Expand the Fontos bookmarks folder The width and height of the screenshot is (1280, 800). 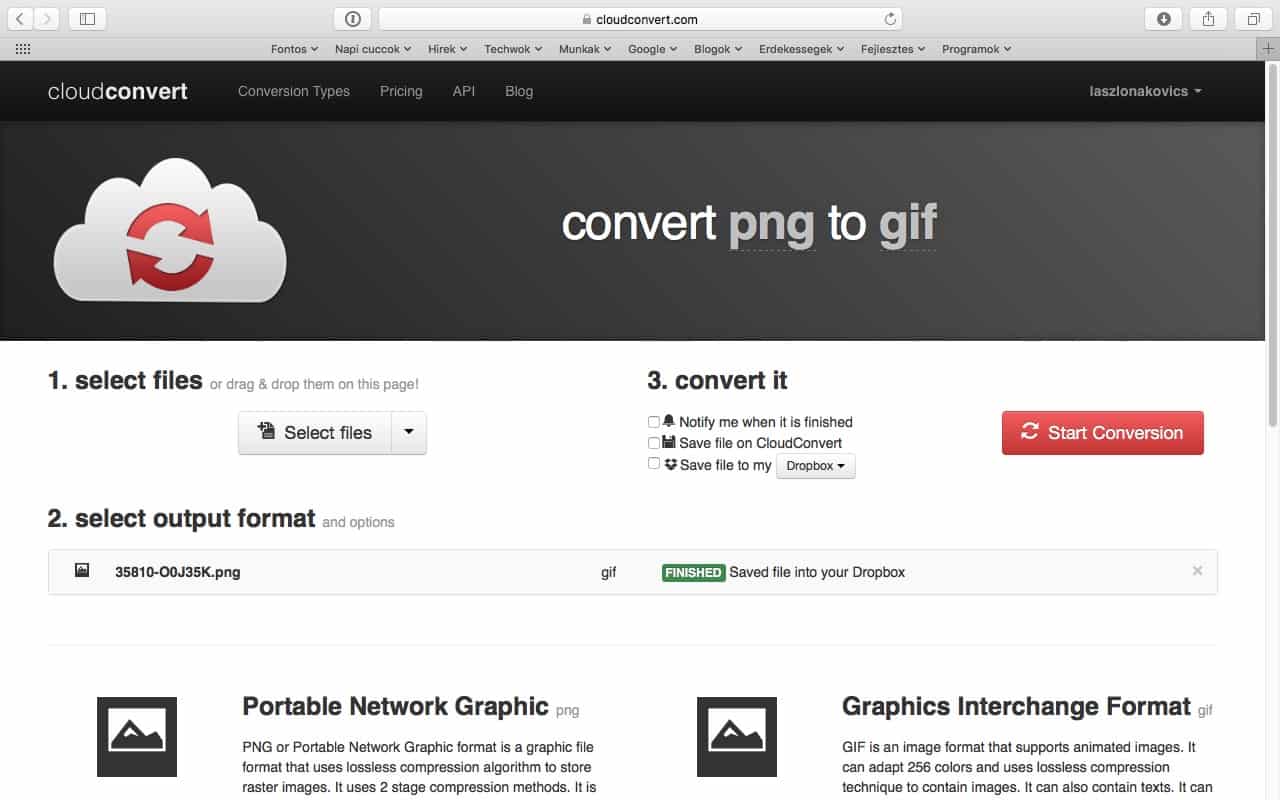[x=294, y=48]
